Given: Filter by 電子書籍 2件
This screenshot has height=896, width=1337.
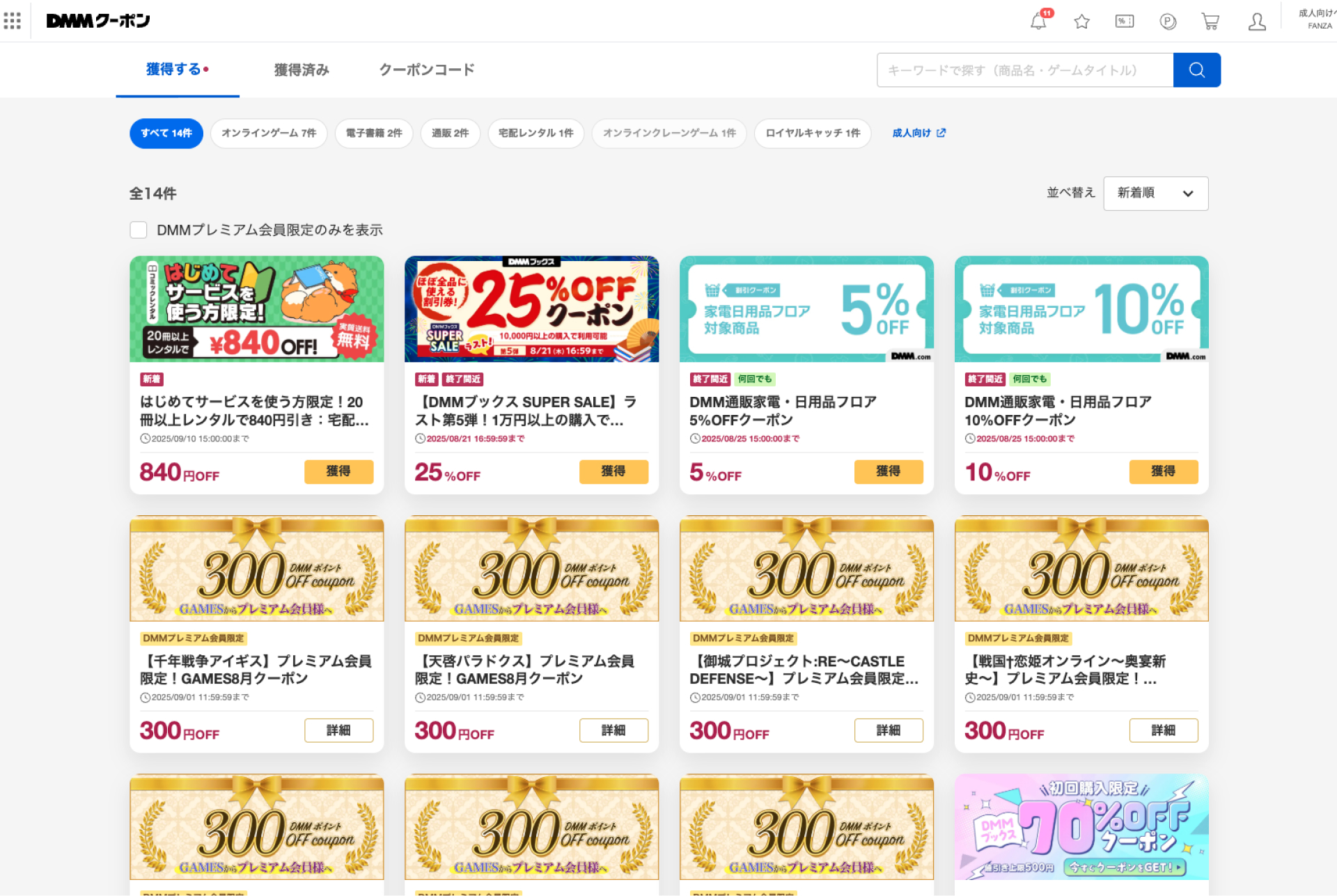Looking at the screenshot, I should (x=374, y=133).
